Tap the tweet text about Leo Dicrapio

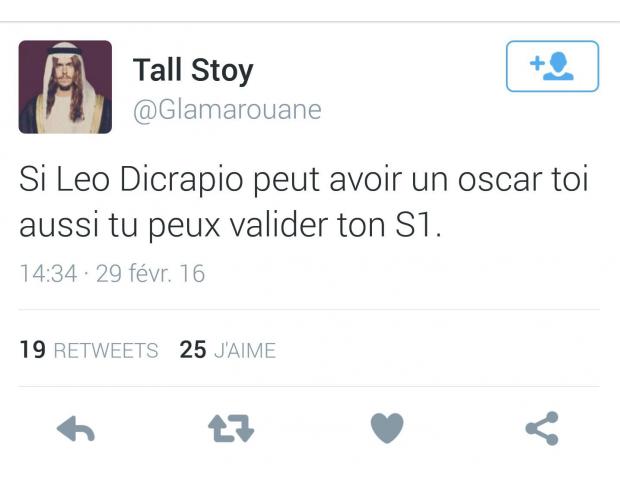point(304,202)
